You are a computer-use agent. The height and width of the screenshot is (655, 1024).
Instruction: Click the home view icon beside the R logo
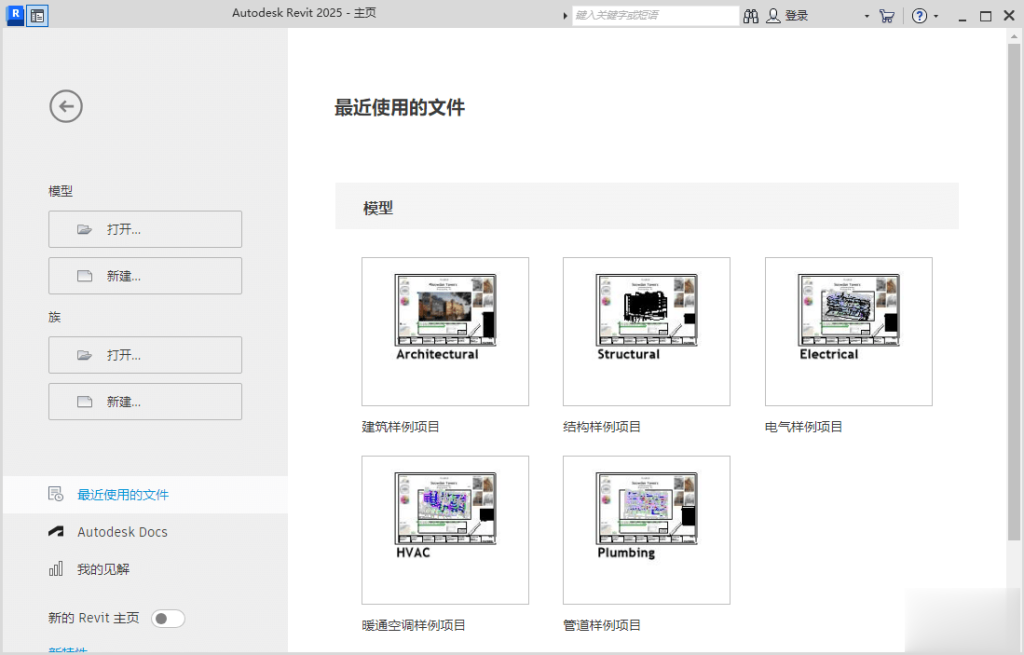[x=38, y=16]
